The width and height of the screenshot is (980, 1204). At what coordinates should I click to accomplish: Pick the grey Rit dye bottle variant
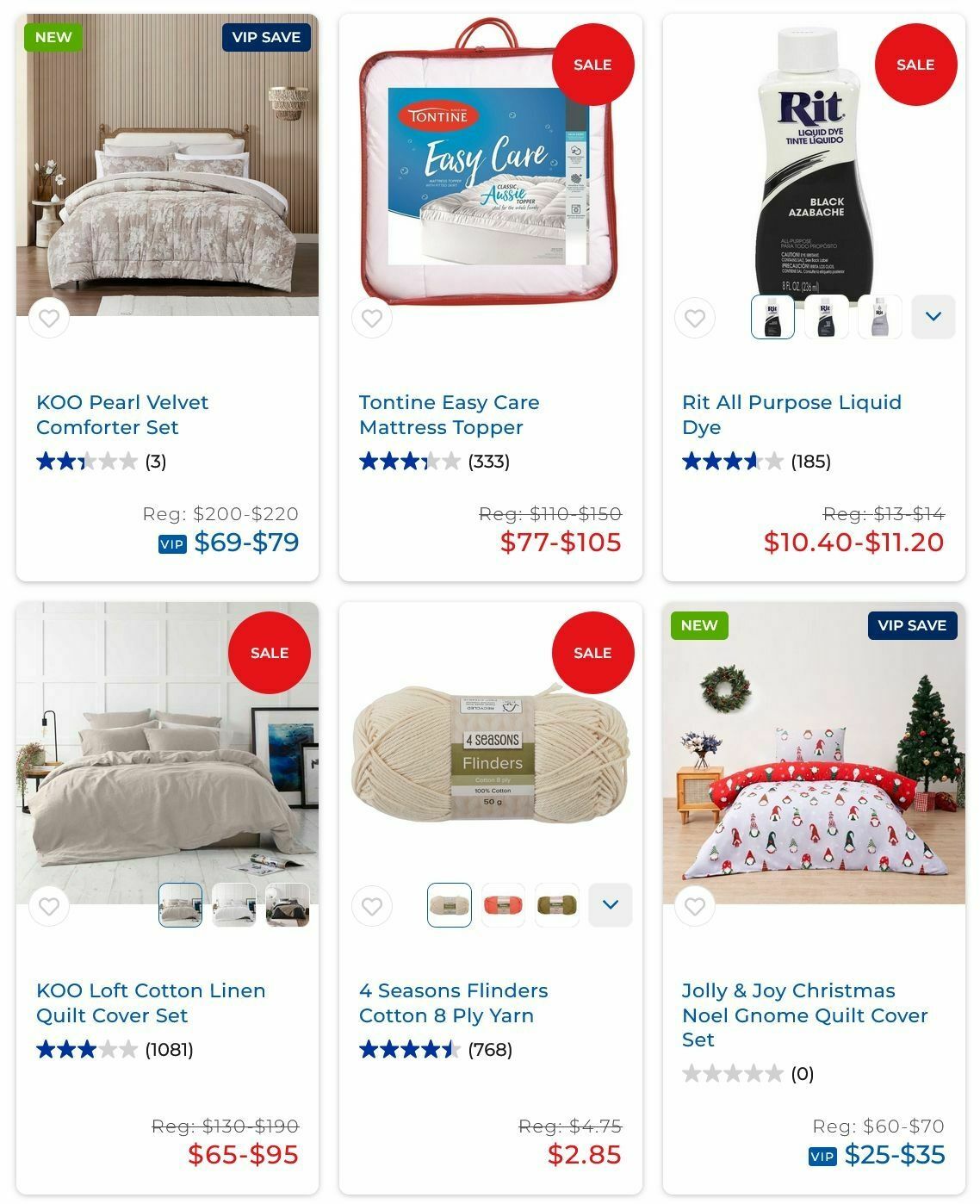[x=880, y=317]
